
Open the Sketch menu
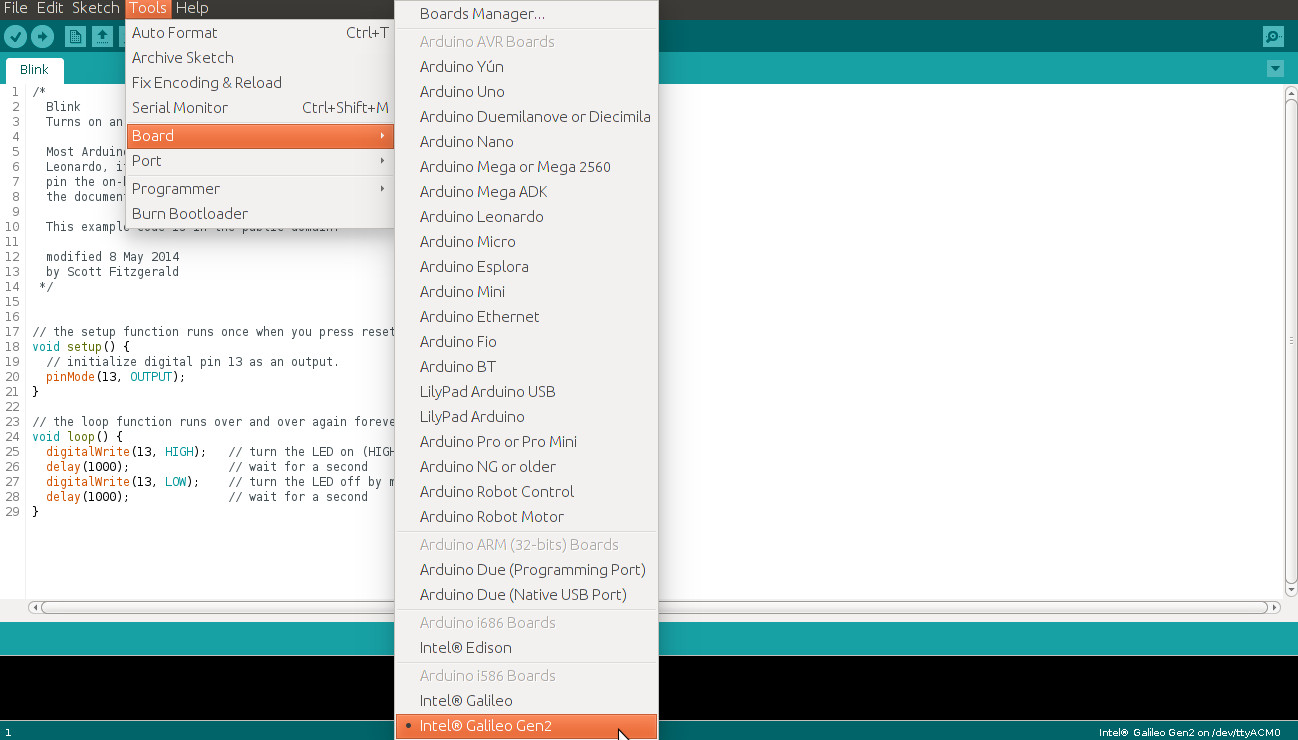[95, 8]
